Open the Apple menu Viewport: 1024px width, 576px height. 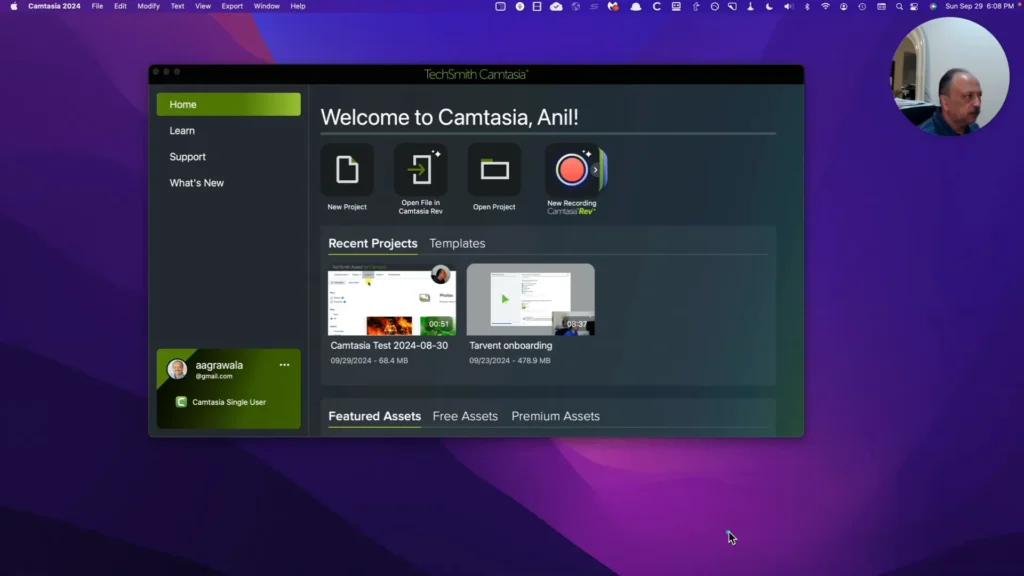pyautogui.click(x=14, y=6)
